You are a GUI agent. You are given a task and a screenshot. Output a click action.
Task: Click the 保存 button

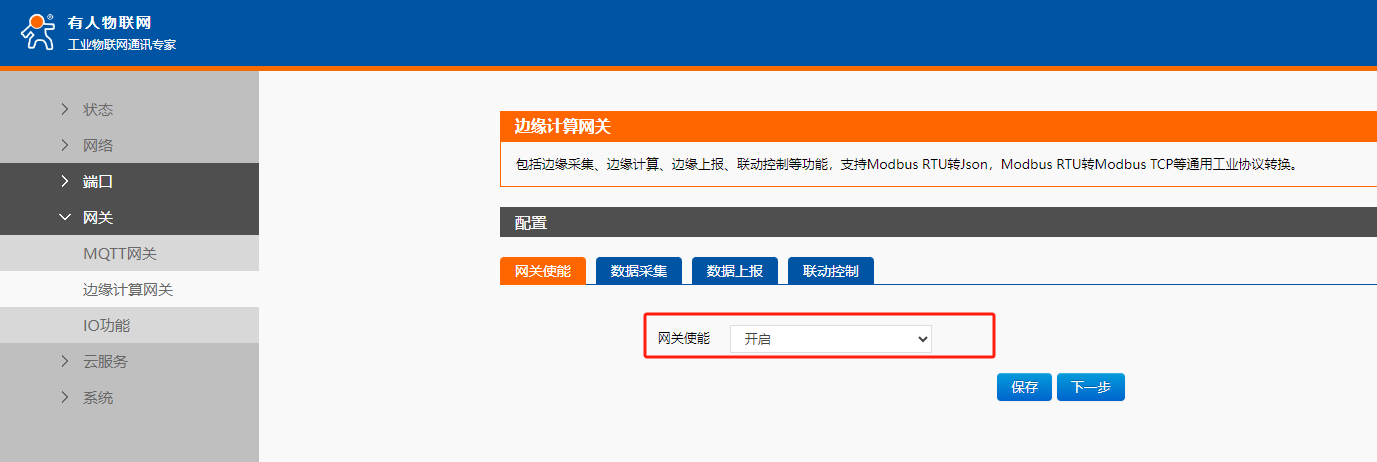(1024, 387)
